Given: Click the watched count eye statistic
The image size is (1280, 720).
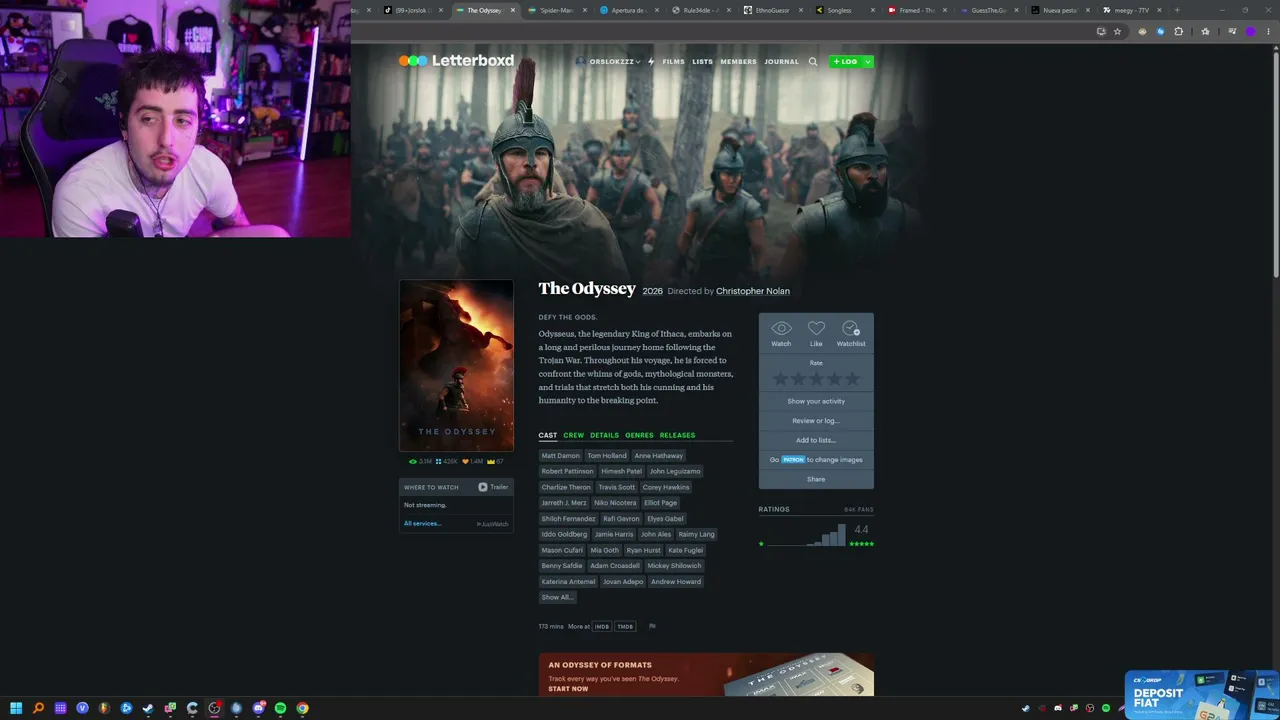Looking at the screenshot, I should (421, 462).
